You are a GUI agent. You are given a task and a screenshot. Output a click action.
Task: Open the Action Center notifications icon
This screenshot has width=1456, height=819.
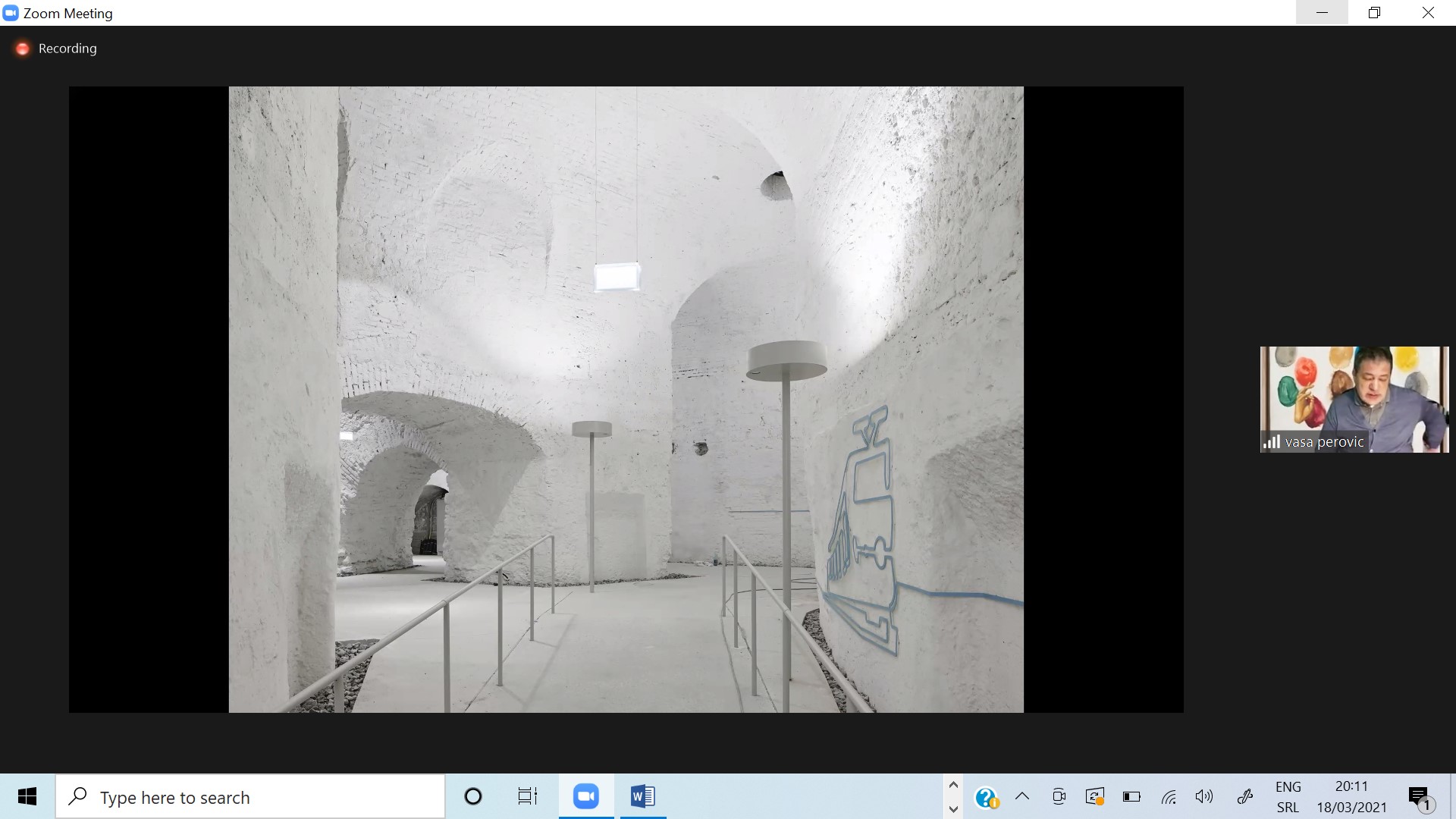click(x=1420, y=797)
